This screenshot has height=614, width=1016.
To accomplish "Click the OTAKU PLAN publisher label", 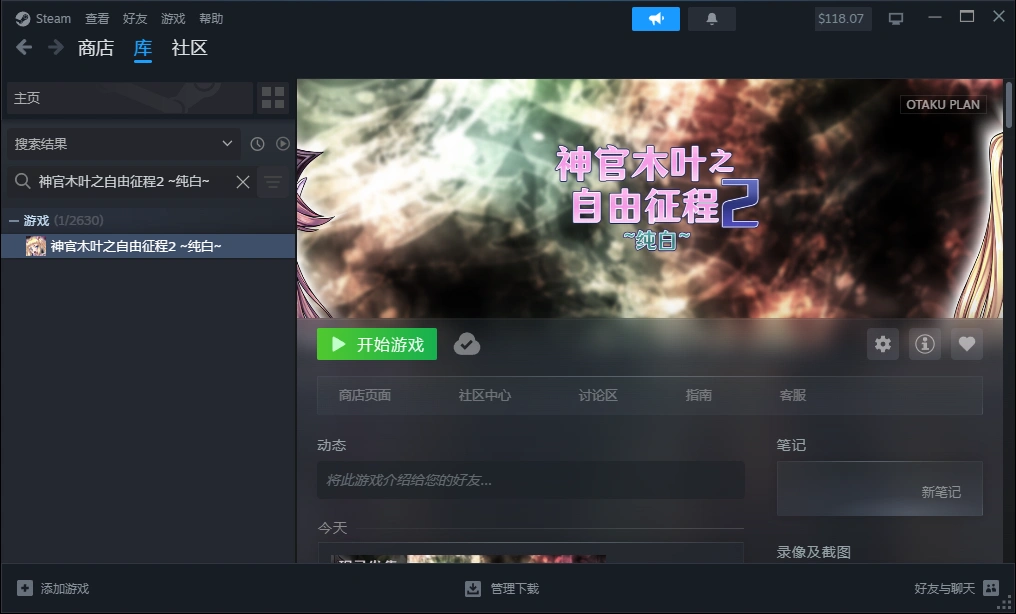I will coord(943,104).
